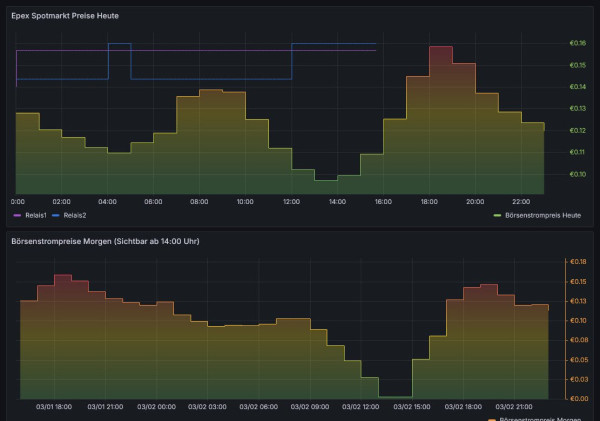600x421 pixels.
Task: Toggle Börsenstrompreis Heute legend entry
Action: point(542,215)
